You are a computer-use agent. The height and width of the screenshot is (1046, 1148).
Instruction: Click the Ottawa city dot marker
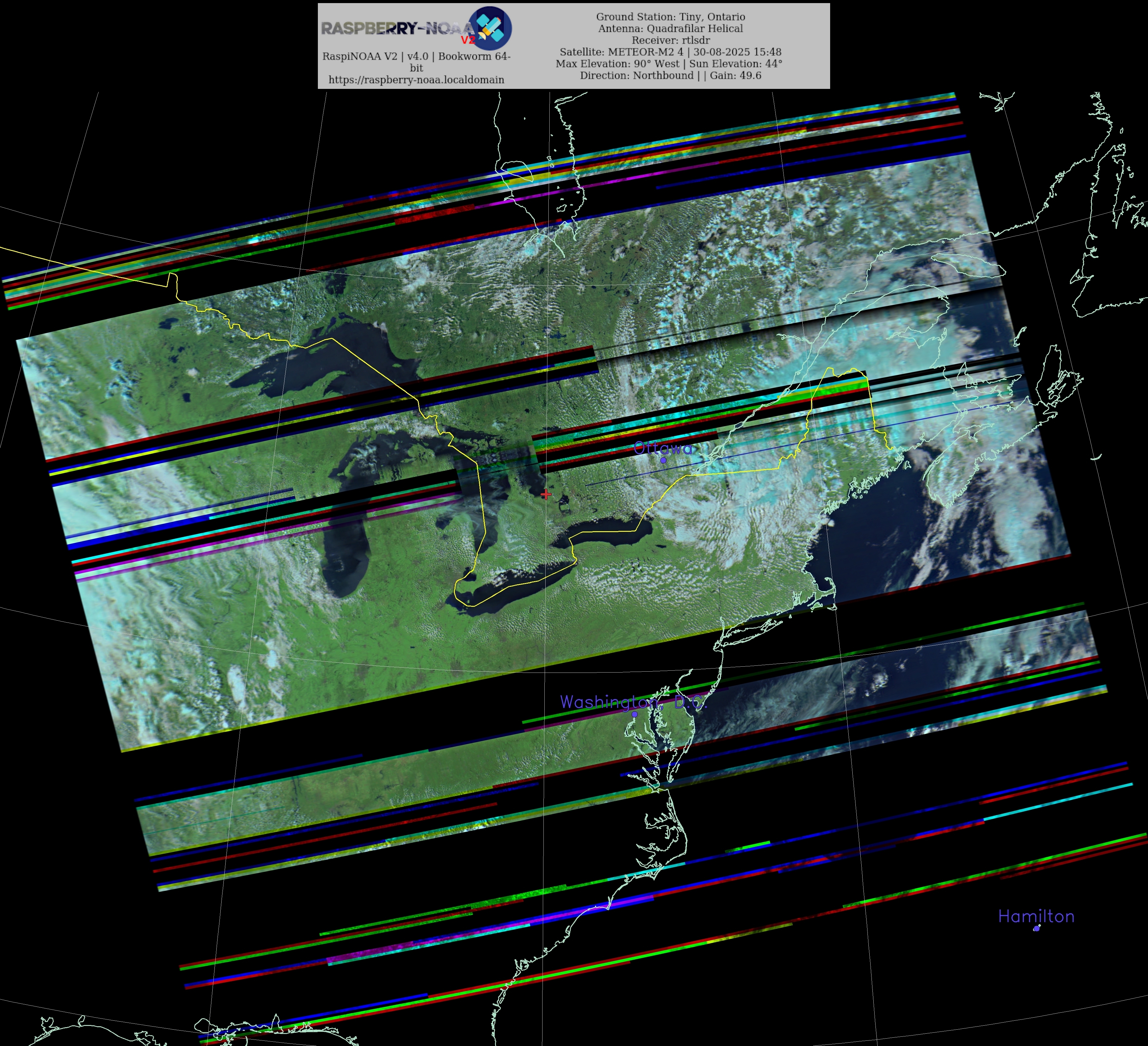[663, 460]
